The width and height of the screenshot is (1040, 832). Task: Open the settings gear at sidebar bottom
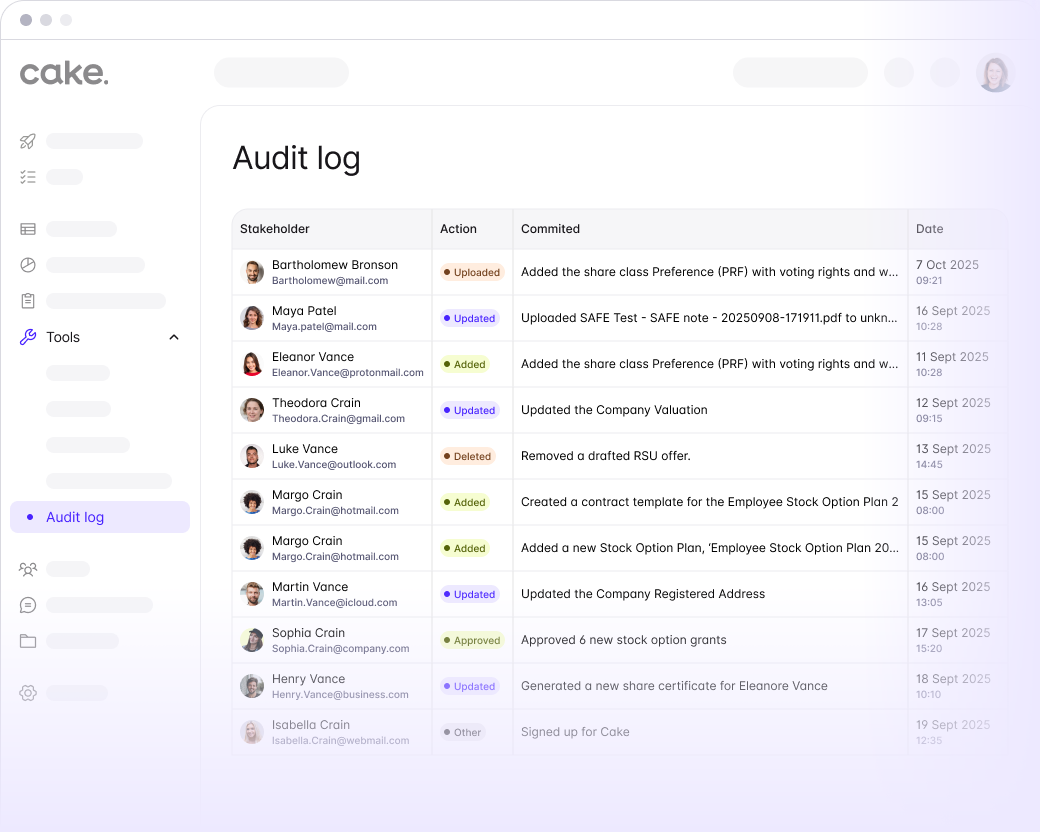[x=27, y=692]
